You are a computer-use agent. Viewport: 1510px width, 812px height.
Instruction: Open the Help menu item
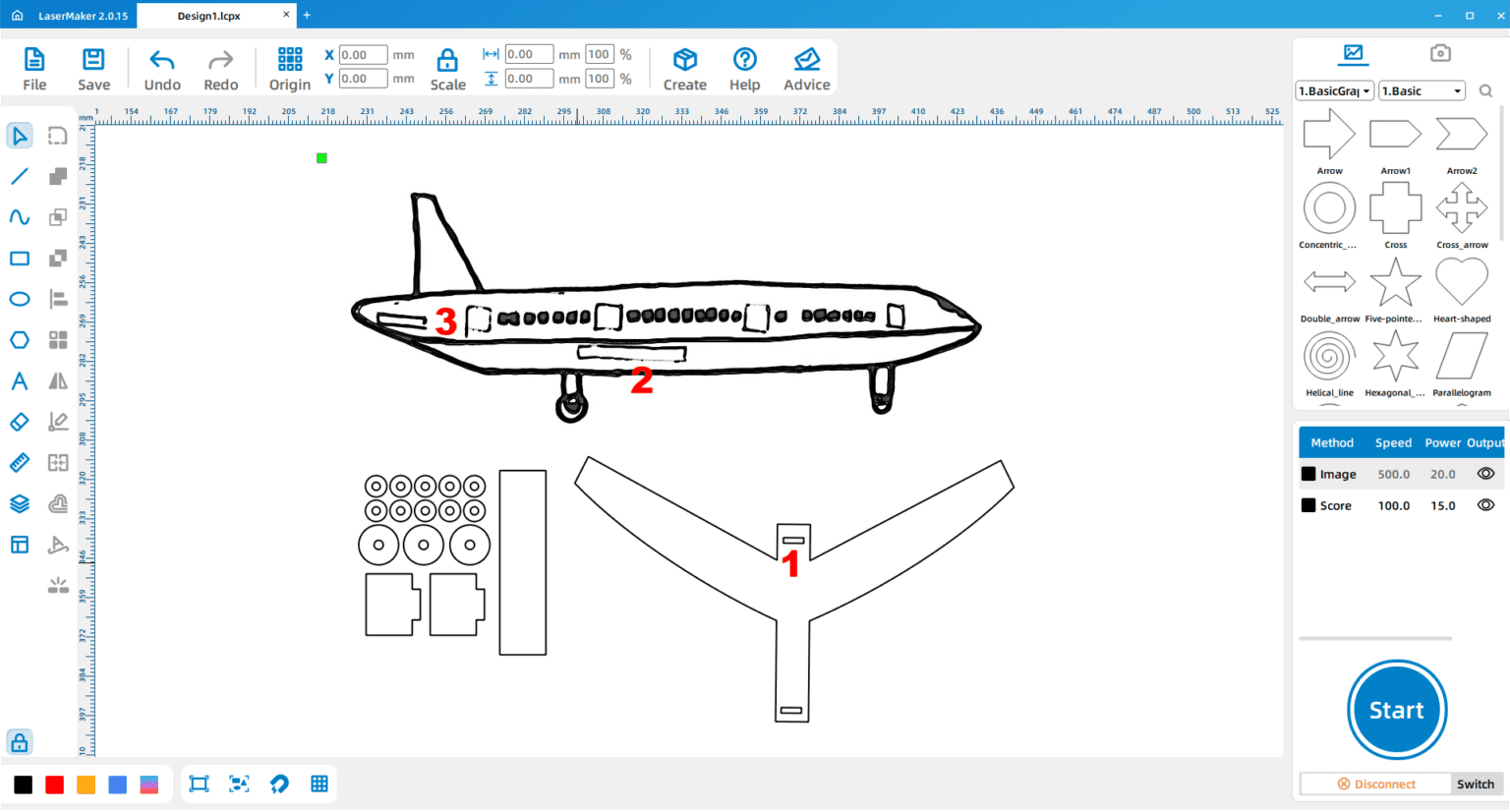[x=744, y=67]
